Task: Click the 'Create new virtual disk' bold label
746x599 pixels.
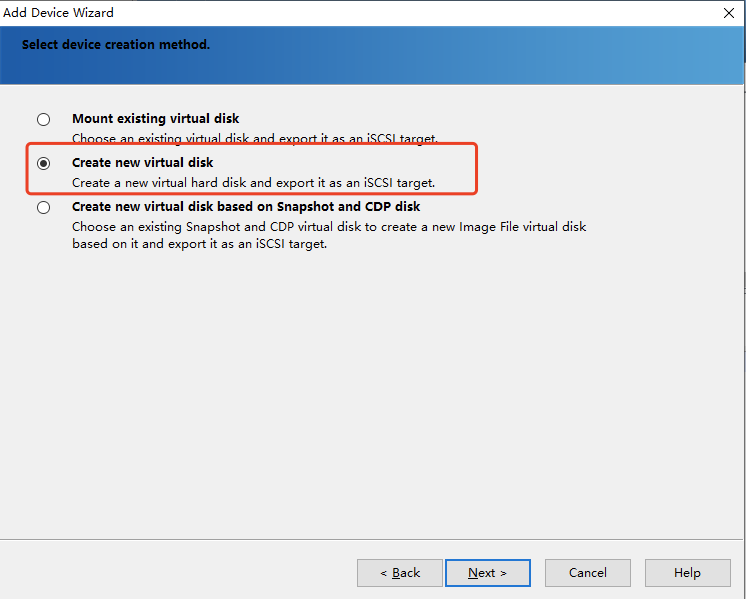Action: 142,163
